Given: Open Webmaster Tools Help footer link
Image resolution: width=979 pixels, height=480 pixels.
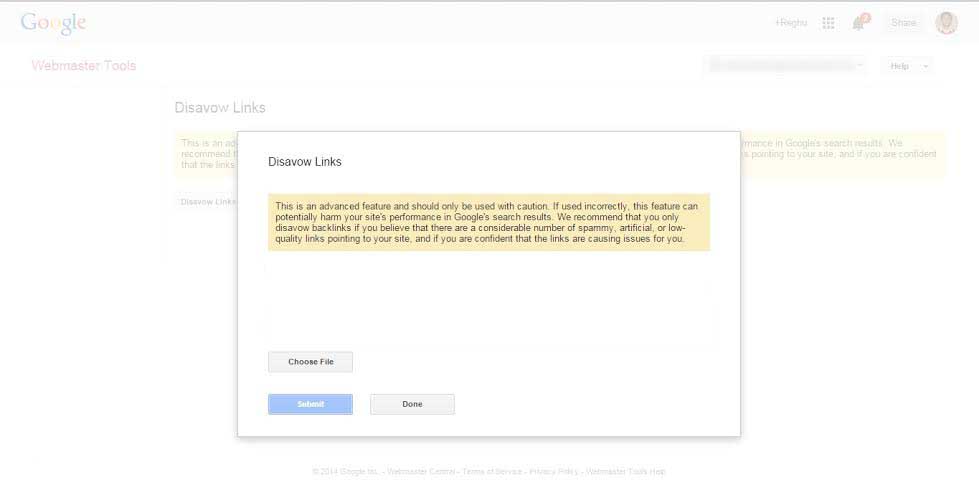Looking at the screenshot, I should point(625,471).
